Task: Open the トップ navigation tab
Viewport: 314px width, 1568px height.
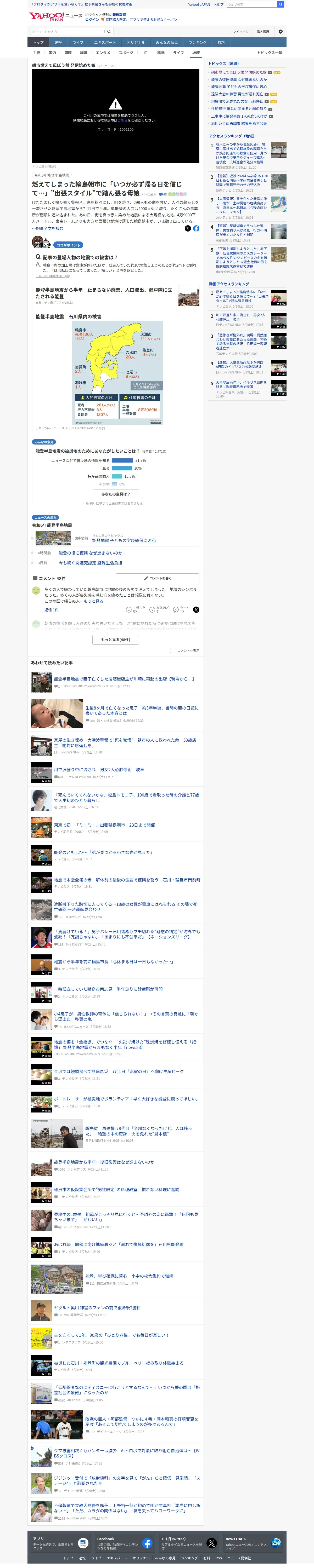Action: point(38,43)
